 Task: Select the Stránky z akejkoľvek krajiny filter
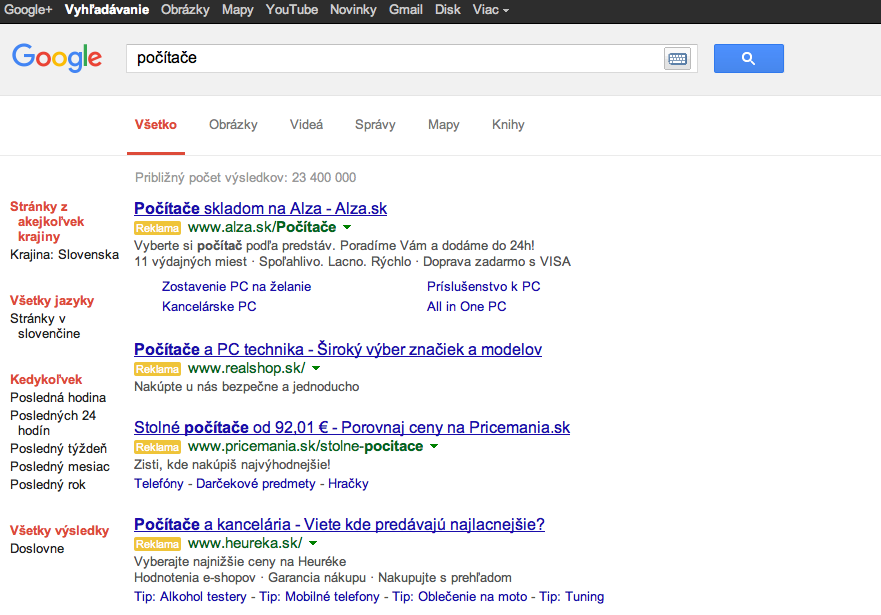tap(47, 221)
